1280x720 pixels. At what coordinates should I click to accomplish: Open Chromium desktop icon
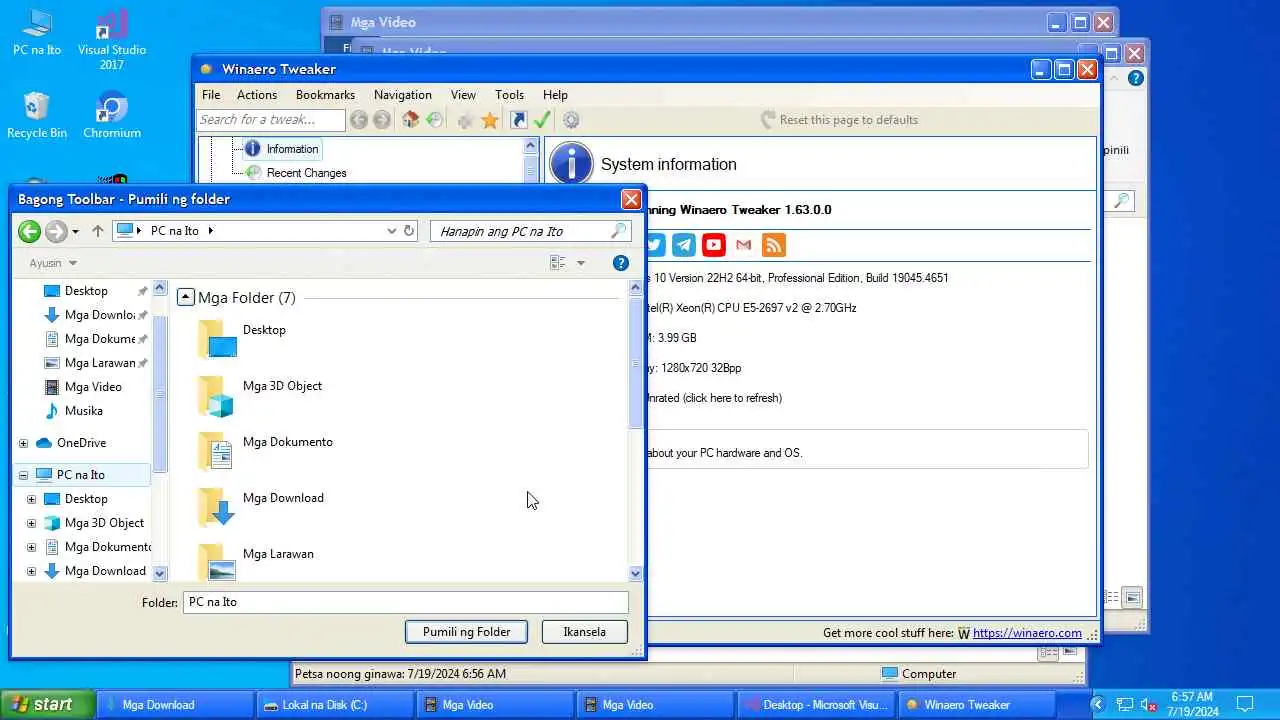[112, 115]
